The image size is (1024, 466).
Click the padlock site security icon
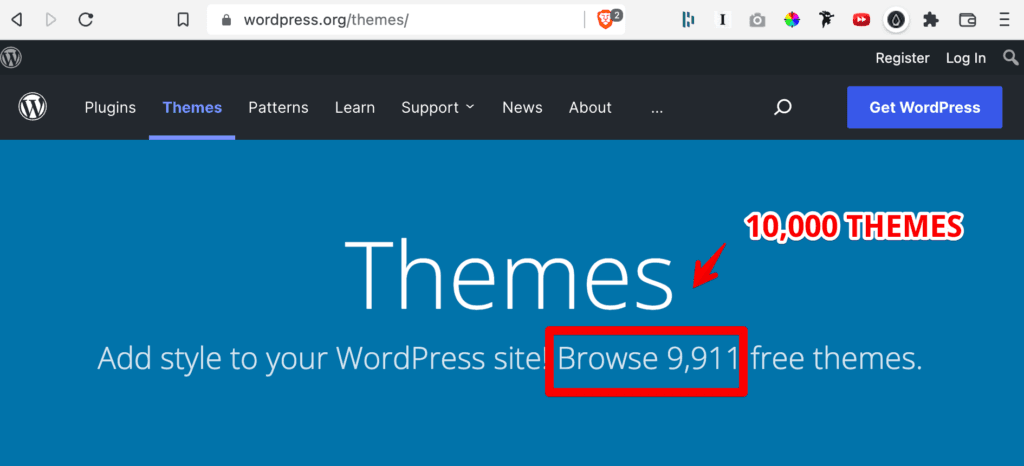[x=227, y=20]
